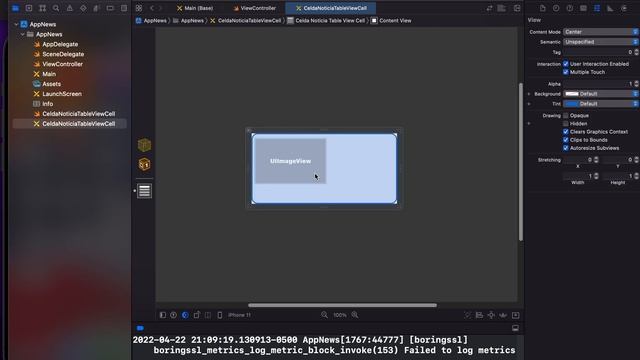Viewport: 640px width, 360px height.
Task: Open the Issue navigator warning icon
Action: (69, 8)
